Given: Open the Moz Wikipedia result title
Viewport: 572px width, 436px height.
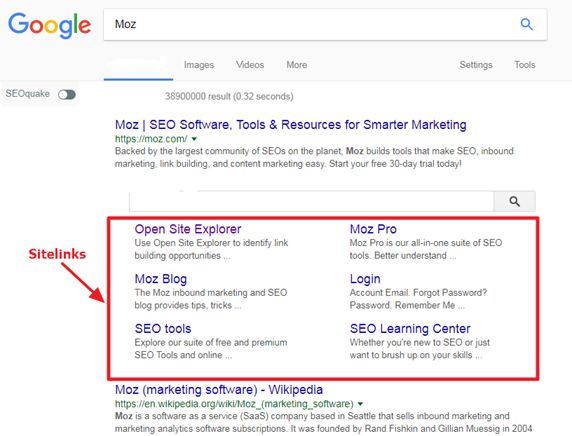Looking at the screenshot, I should (x=219, y=390).
